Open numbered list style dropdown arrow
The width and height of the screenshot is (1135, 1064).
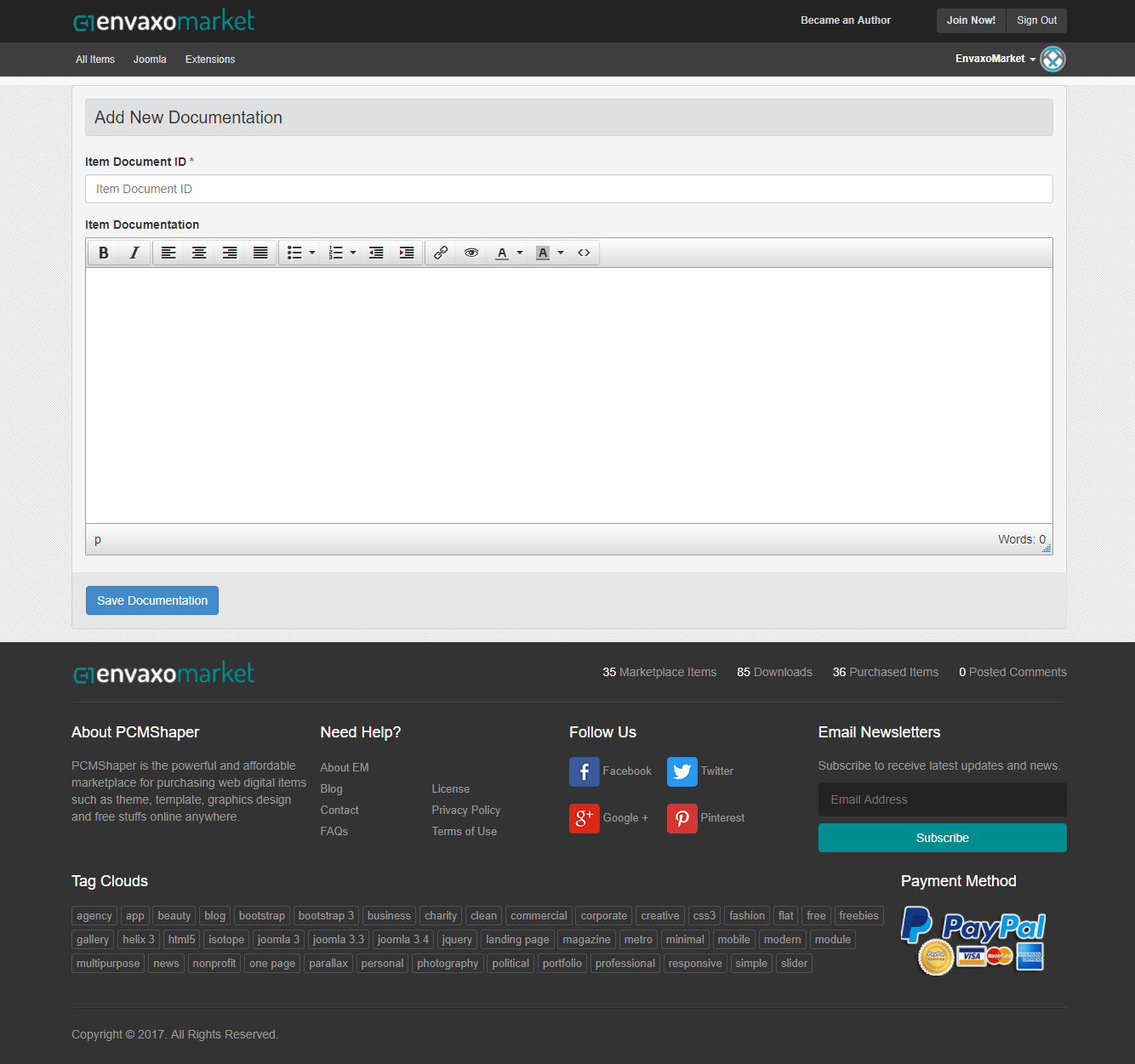pyautogui.click(x=353, y=253)
